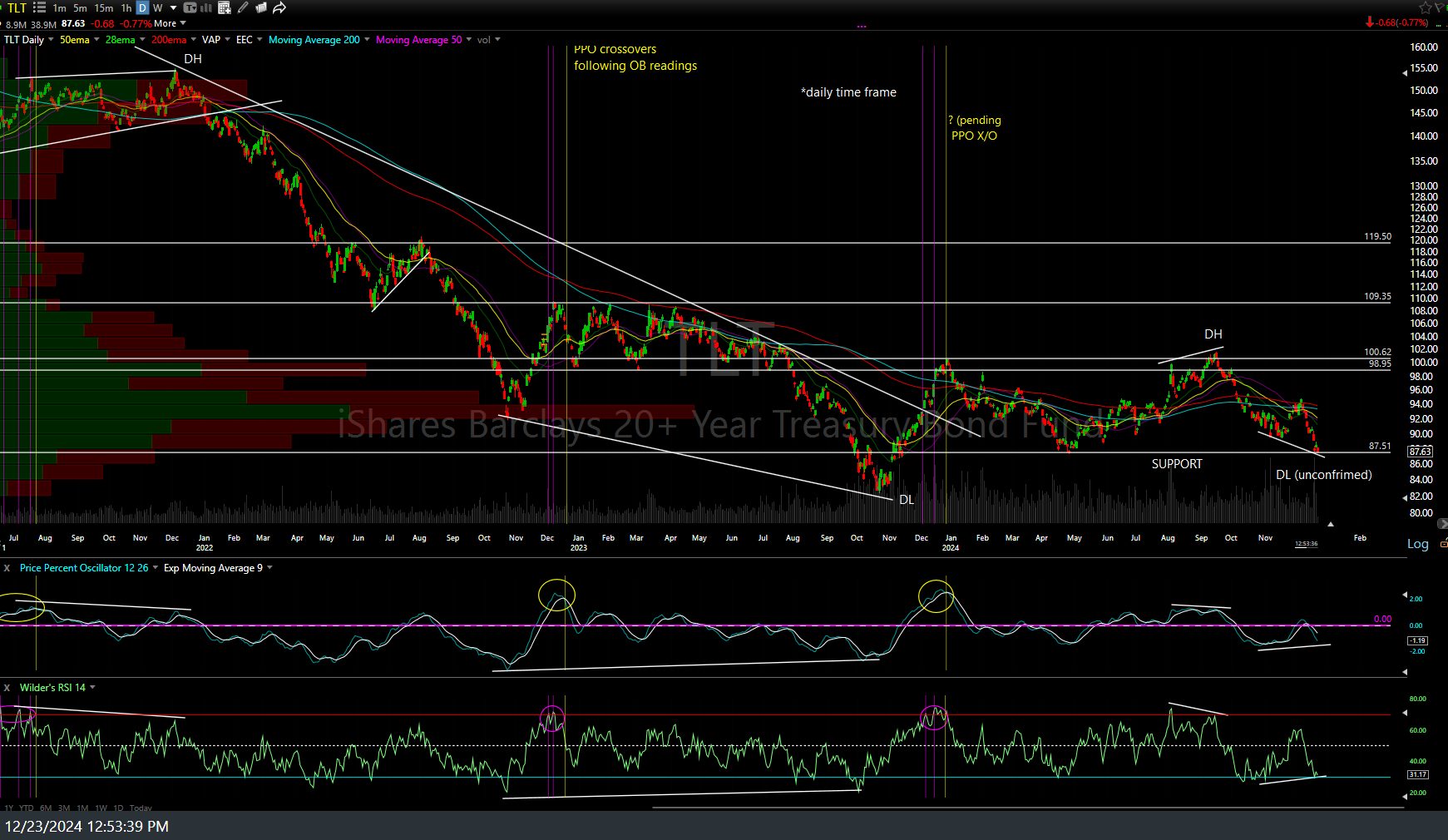Viewport: 1448px width, 840px height.
Task: Toggle the Log scale setting
Action: [x=1417, y=544]
